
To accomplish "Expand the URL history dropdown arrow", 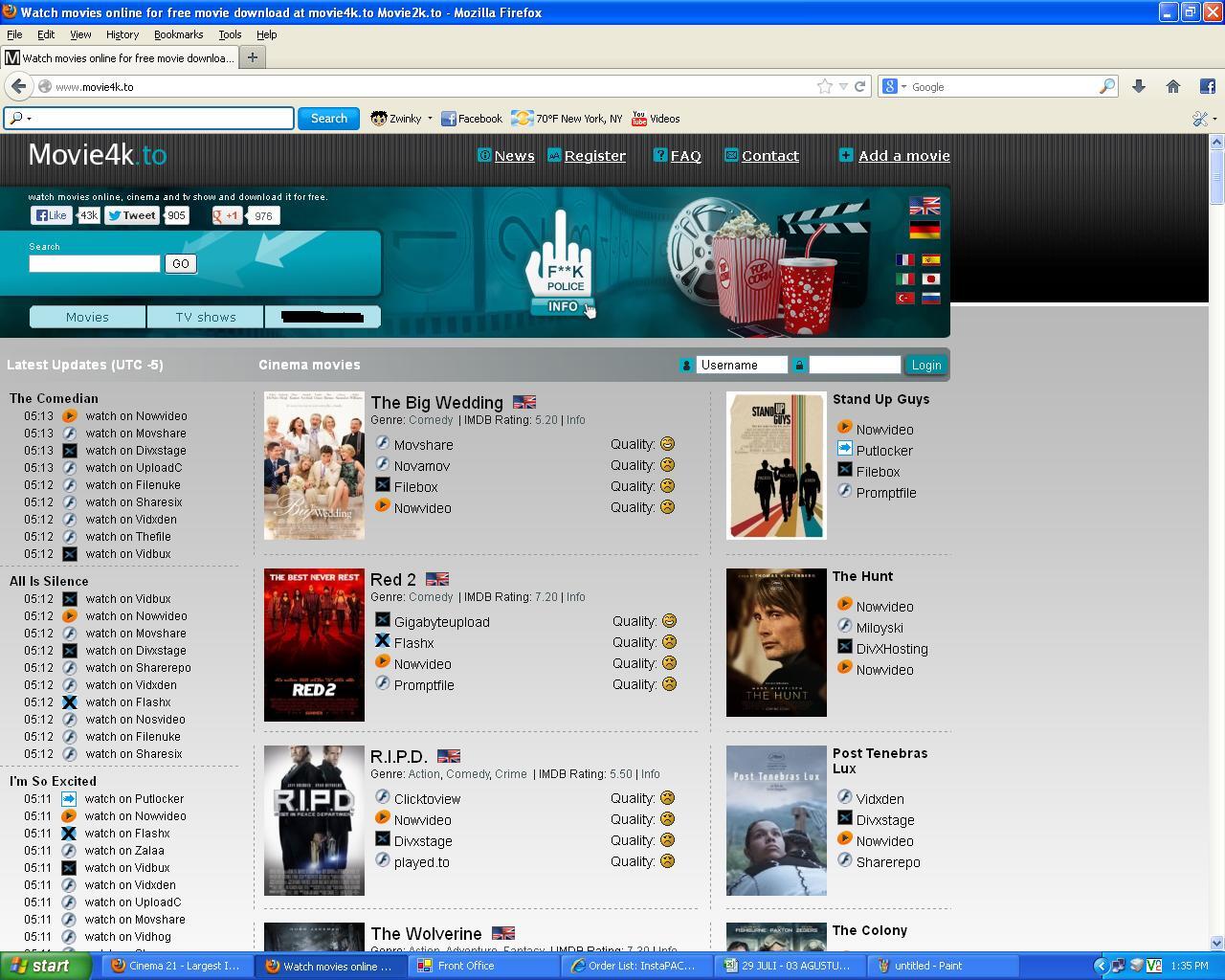I will (x=843, y=86).
